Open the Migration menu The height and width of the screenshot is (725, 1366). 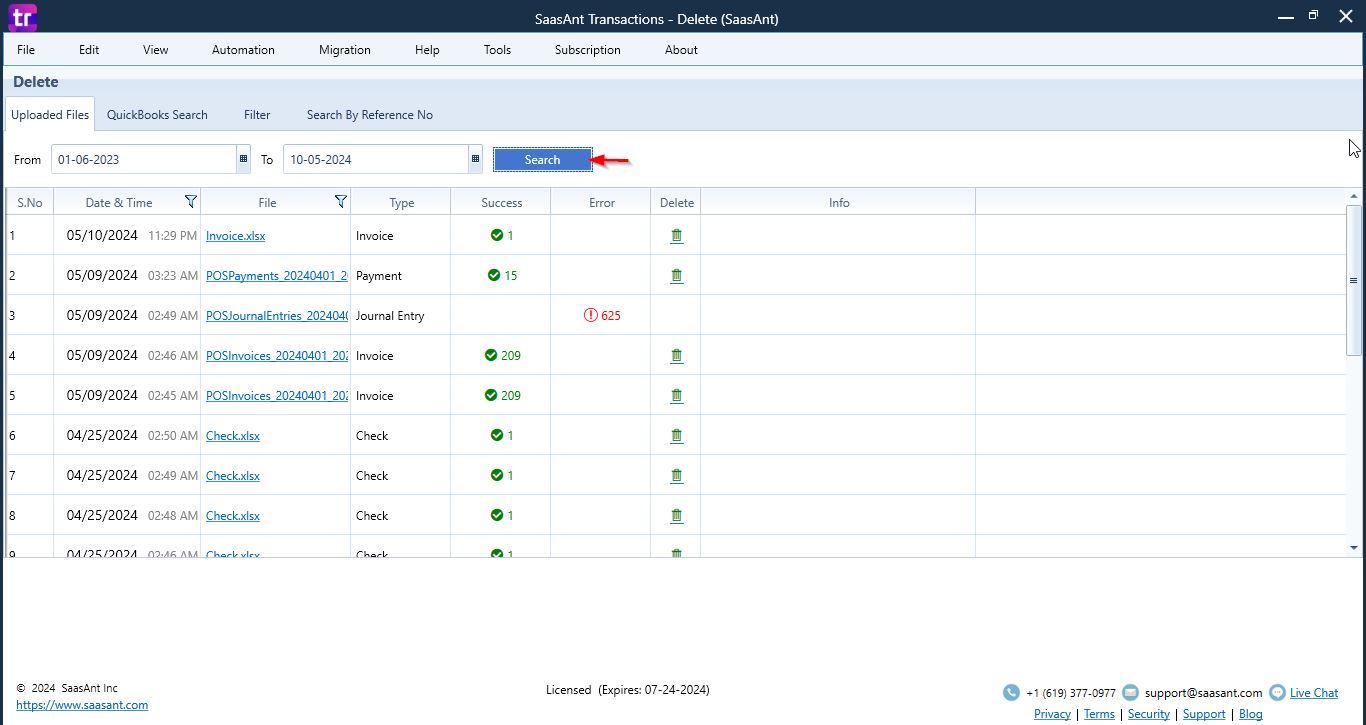click(x=344, y=50)
